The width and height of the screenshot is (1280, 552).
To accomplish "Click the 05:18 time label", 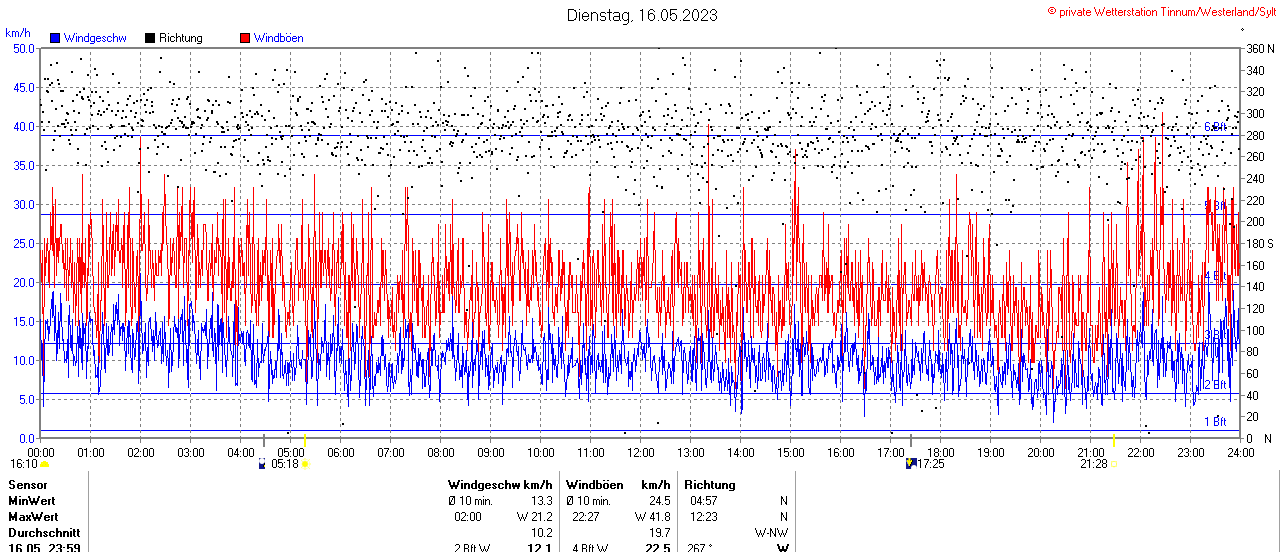I will (285, 464).
